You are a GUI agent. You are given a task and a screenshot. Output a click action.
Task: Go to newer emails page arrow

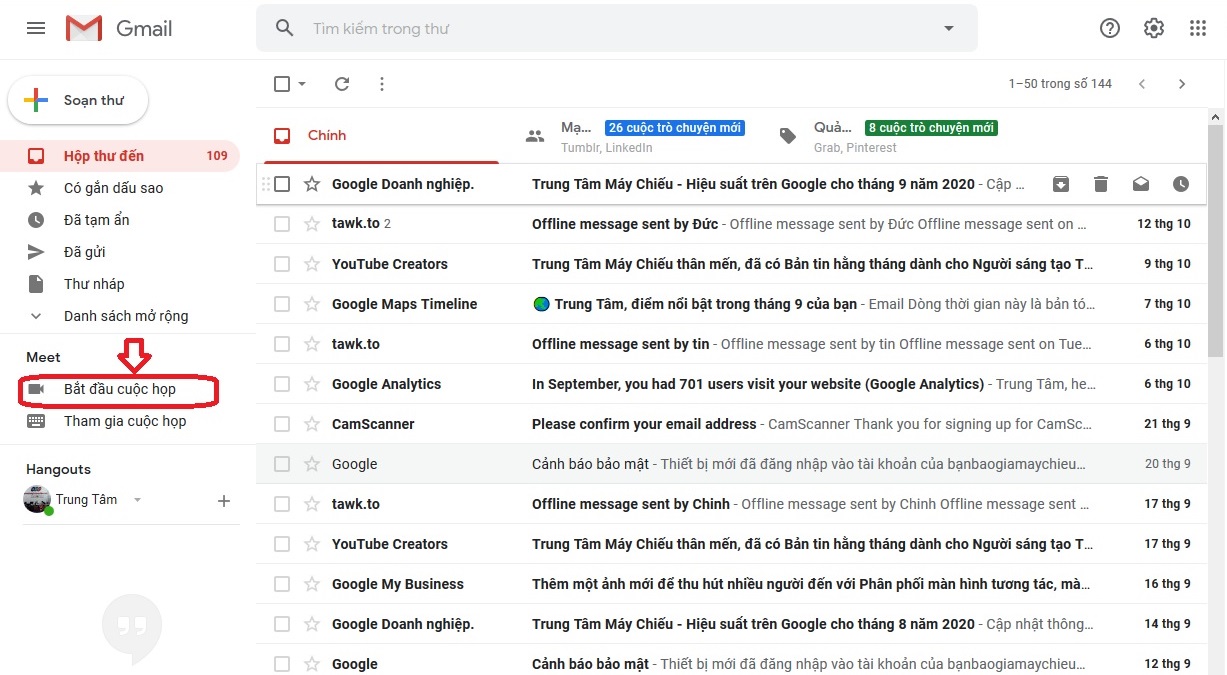1142,84
